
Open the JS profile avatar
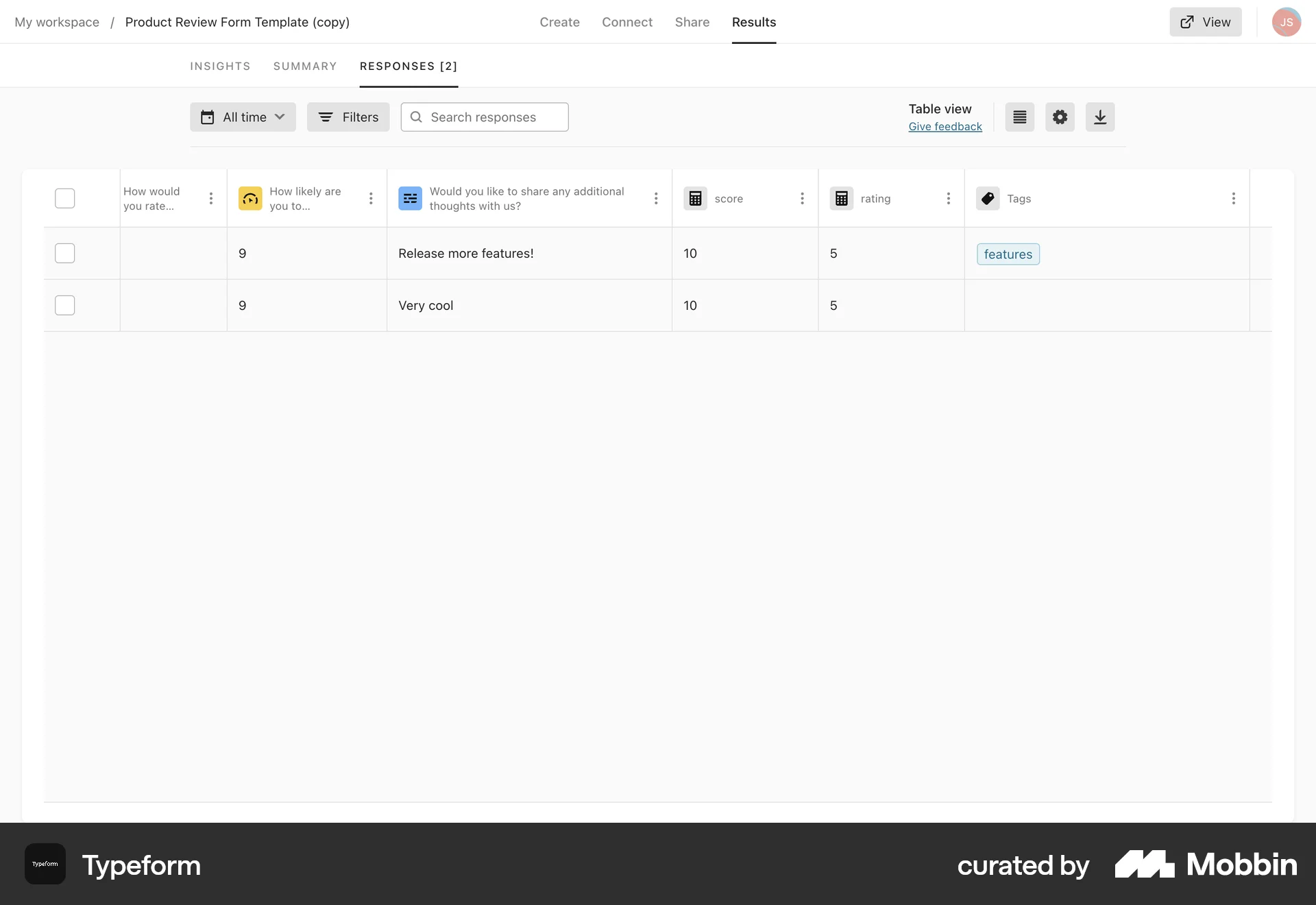[x=1287, y=21]
